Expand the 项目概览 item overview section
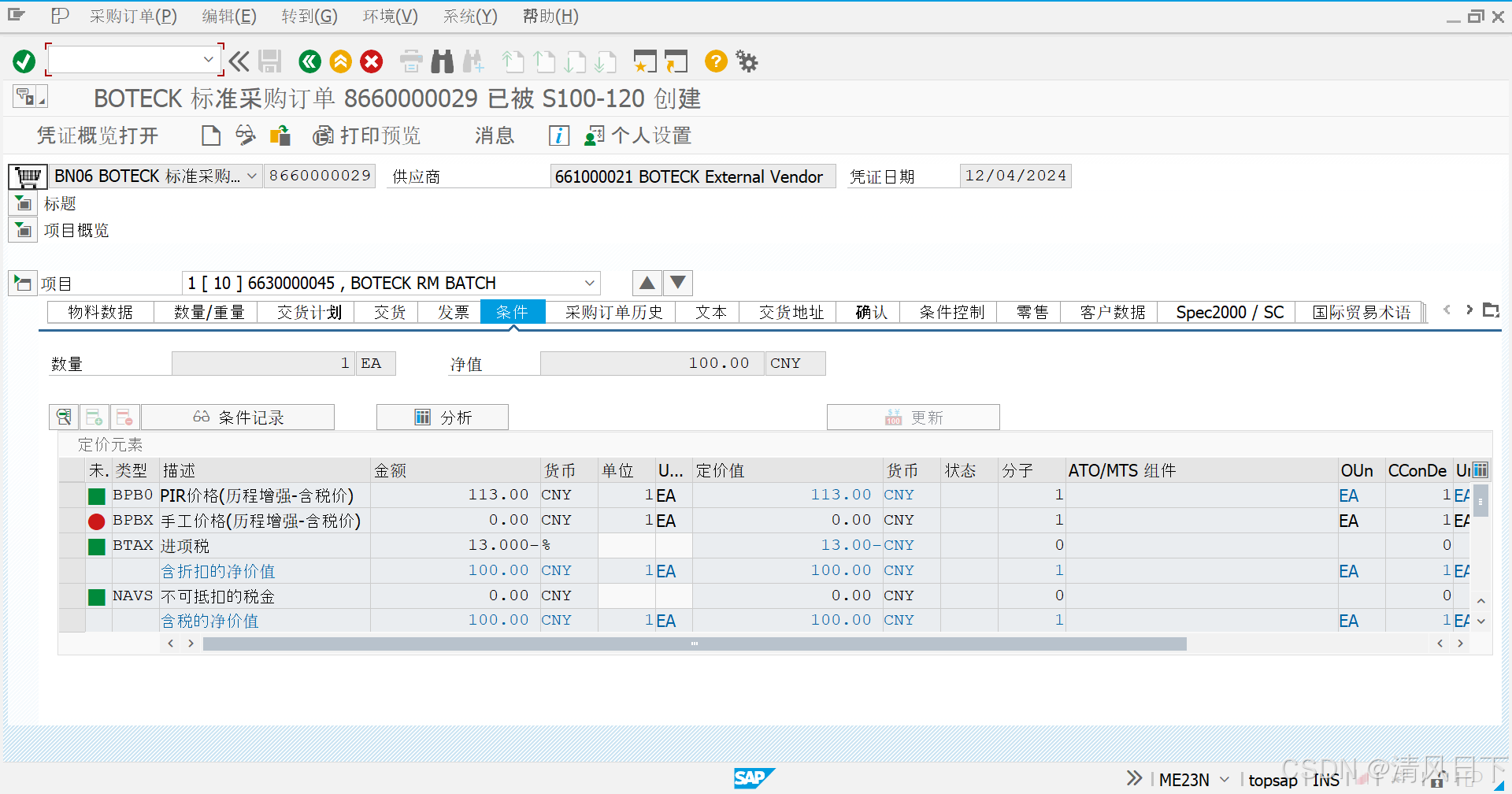The height and width of the screenshot is (794, 1512). click(23, 231)
